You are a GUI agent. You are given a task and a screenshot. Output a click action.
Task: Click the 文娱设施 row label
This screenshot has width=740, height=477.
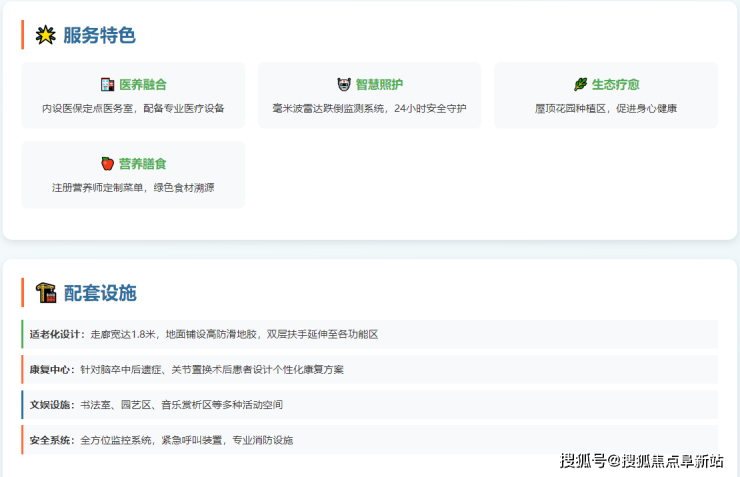(51, 405)
